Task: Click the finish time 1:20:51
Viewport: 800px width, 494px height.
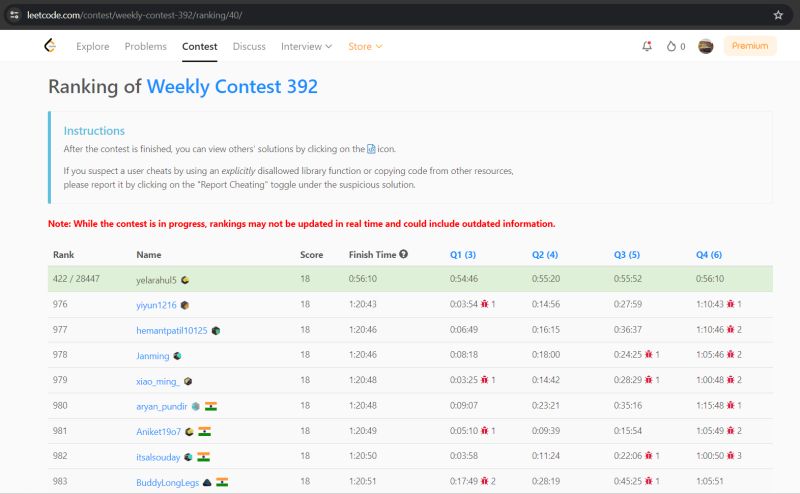Action: pyautogui.click(x=363, y=481)
